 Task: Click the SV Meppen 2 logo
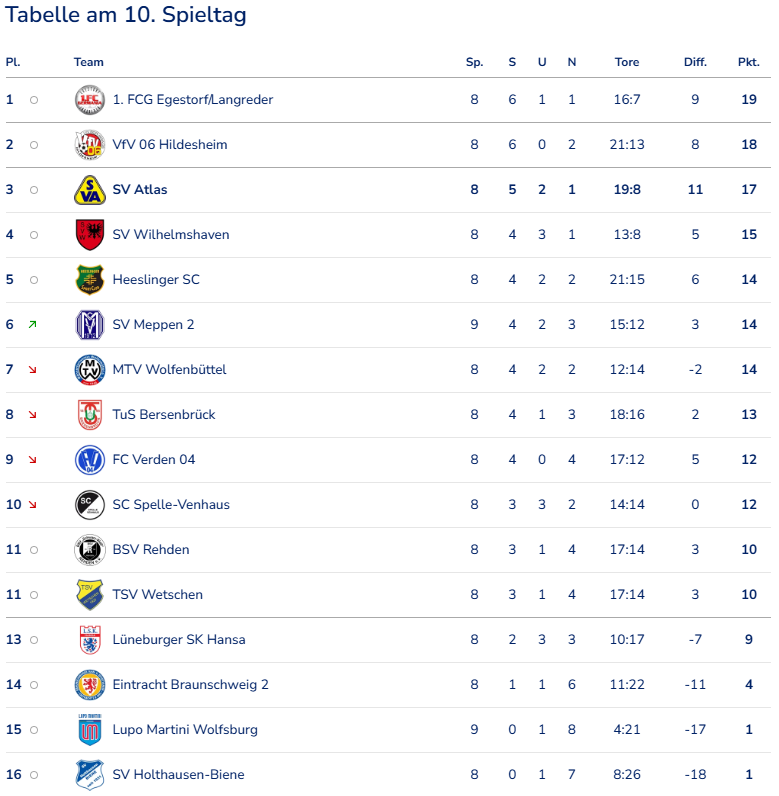(90, 325)
